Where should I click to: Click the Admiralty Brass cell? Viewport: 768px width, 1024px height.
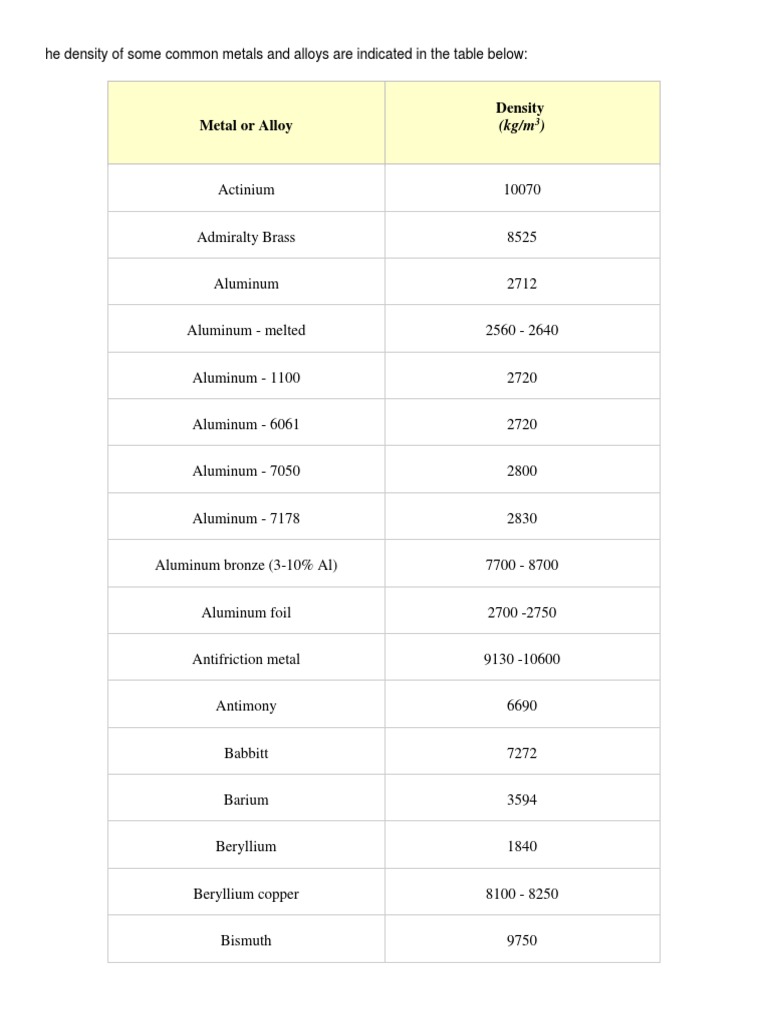click(246, 237)
